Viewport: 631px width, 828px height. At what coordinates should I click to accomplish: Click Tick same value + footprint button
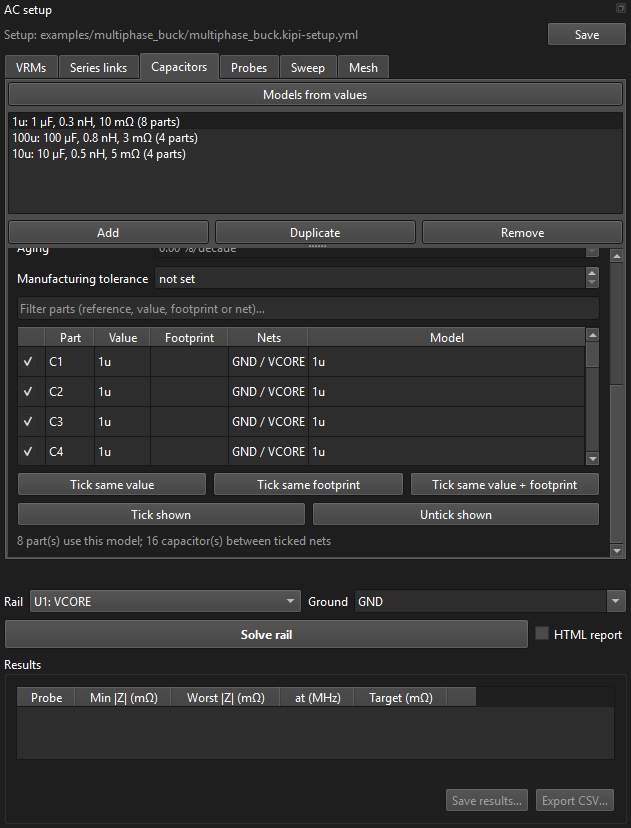[505, 485]
